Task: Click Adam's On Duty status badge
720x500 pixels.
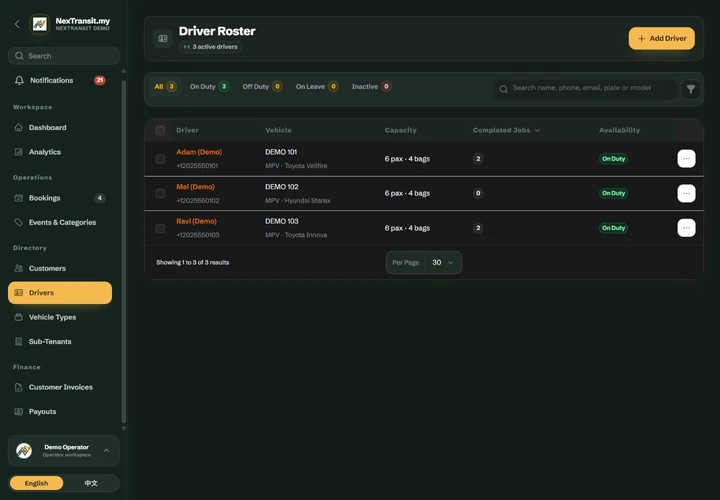Action: 613,159
